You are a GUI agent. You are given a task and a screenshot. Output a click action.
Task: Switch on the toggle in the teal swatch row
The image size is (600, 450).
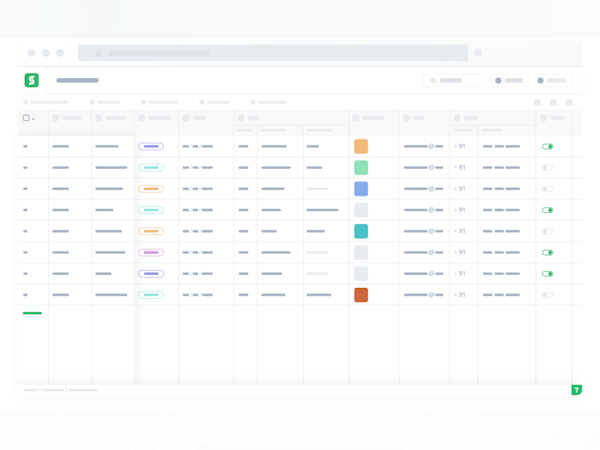click(x=548, y=232)
